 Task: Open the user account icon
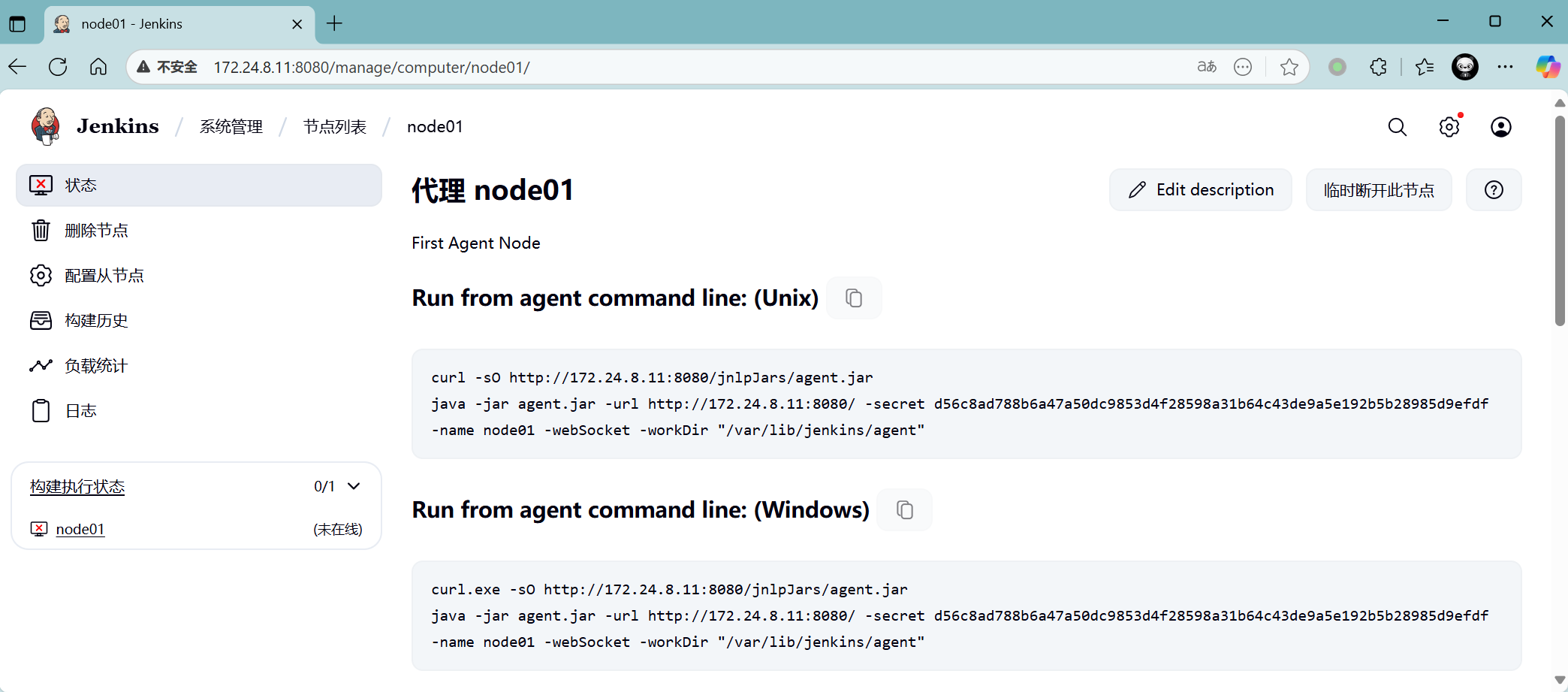(x=1500, y=127)
